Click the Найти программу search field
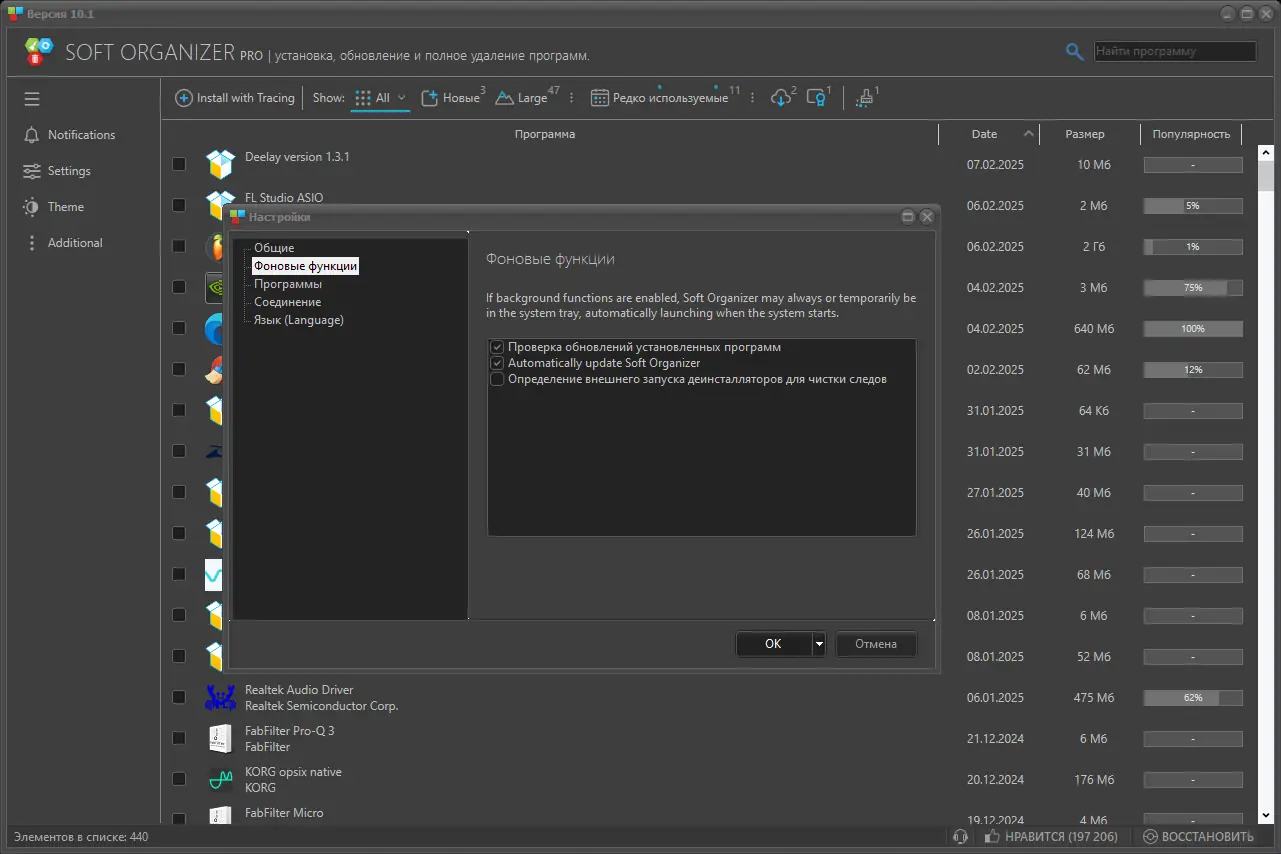The width and height of the screenshot is (1281, 854). 1175,51
